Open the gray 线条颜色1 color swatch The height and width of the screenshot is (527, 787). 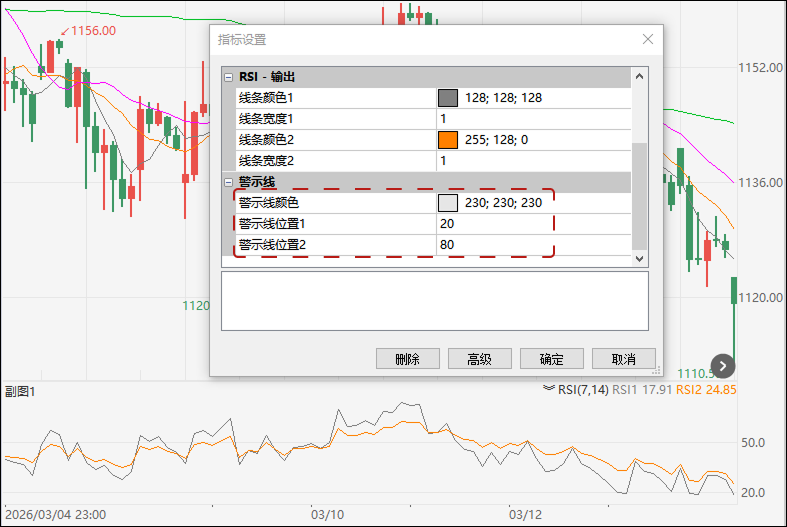448,98
